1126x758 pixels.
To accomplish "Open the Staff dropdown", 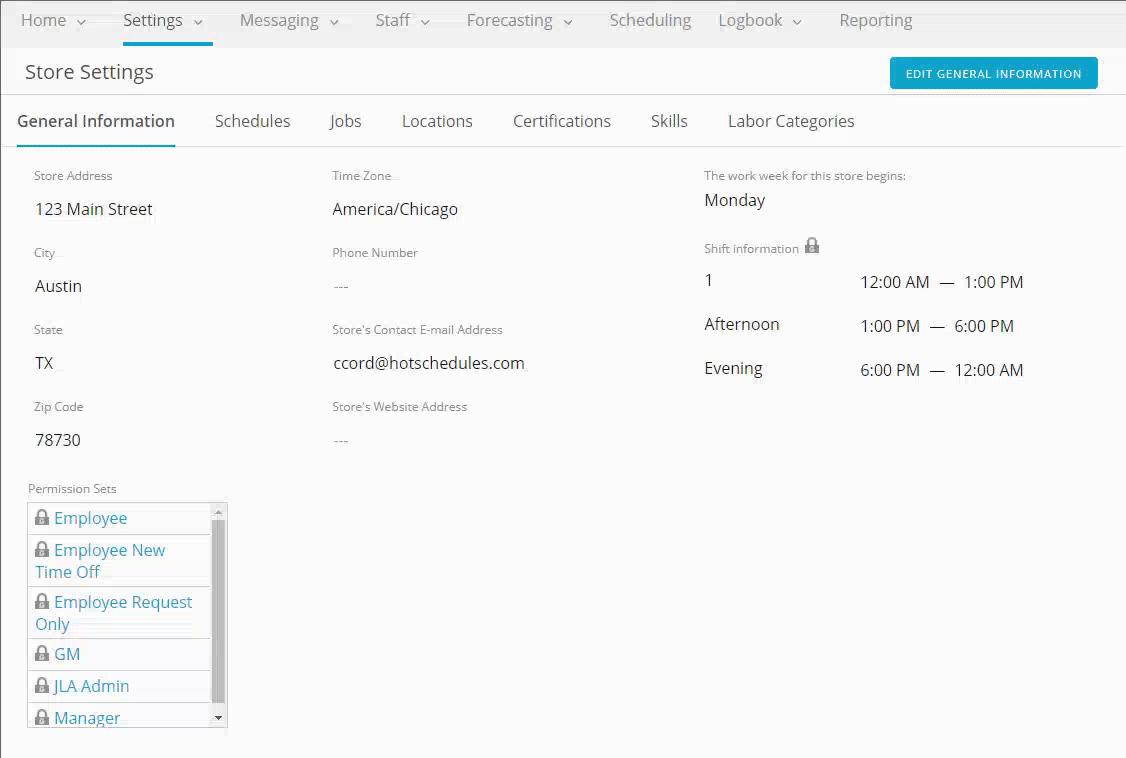I will [x=425, y=20].
